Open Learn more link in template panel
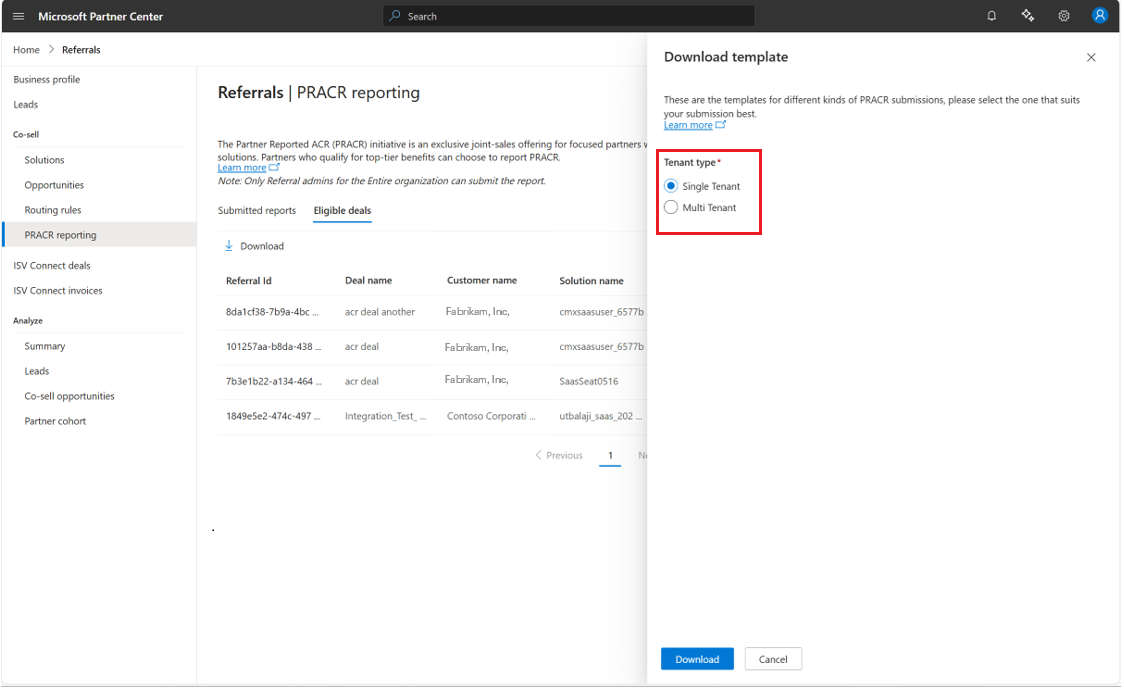 (688, 126)
